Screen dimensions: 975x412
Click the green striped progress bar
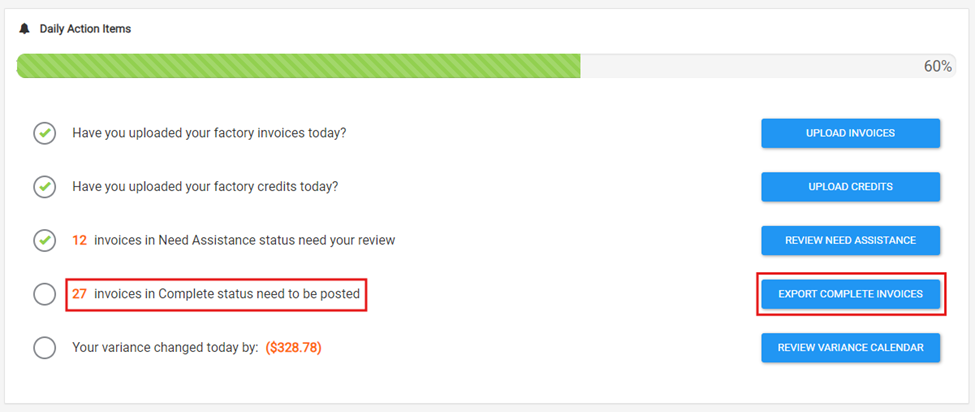[298, 66]
